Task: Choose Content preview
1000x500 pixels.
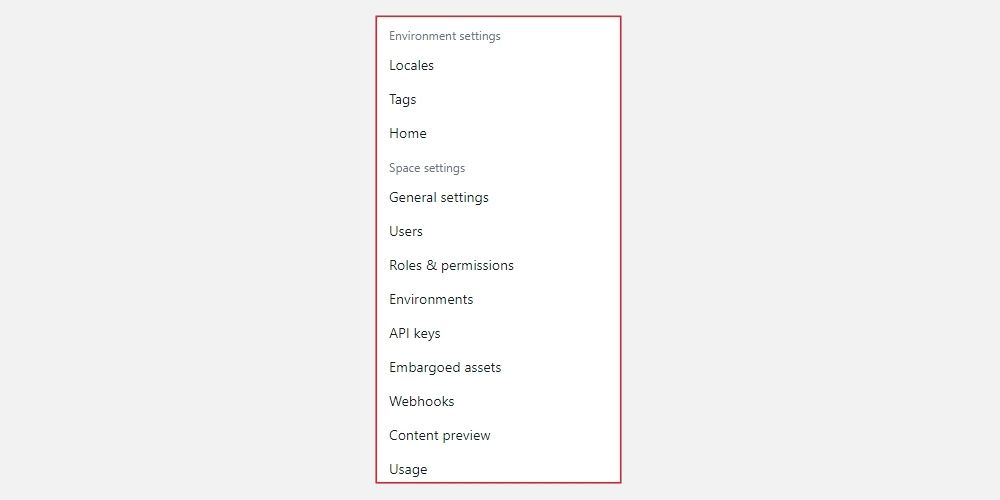Action: 440,436
